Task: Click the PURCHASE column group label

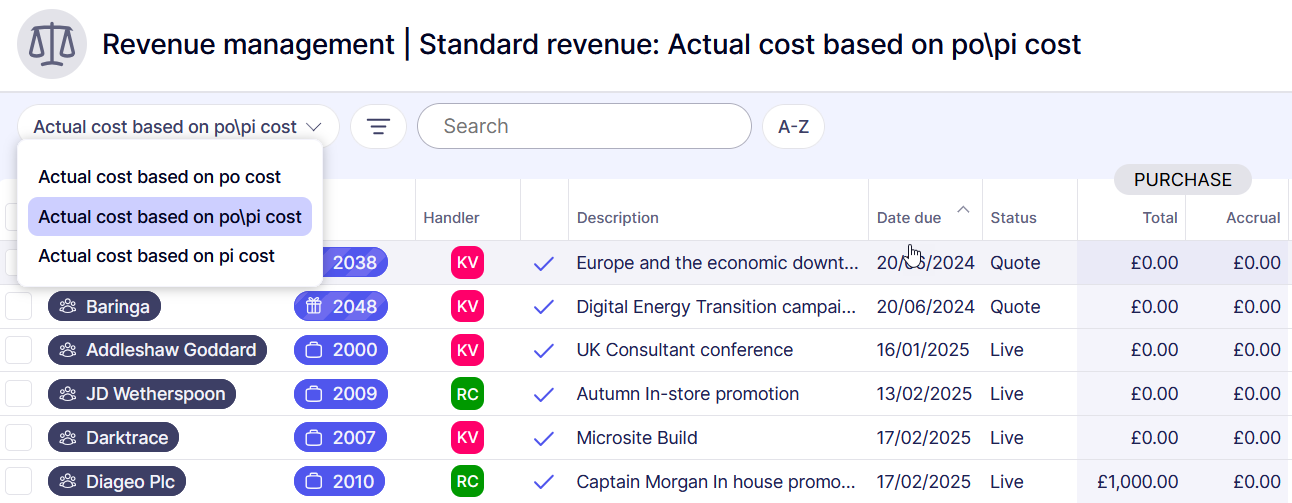Action: 1182,180
